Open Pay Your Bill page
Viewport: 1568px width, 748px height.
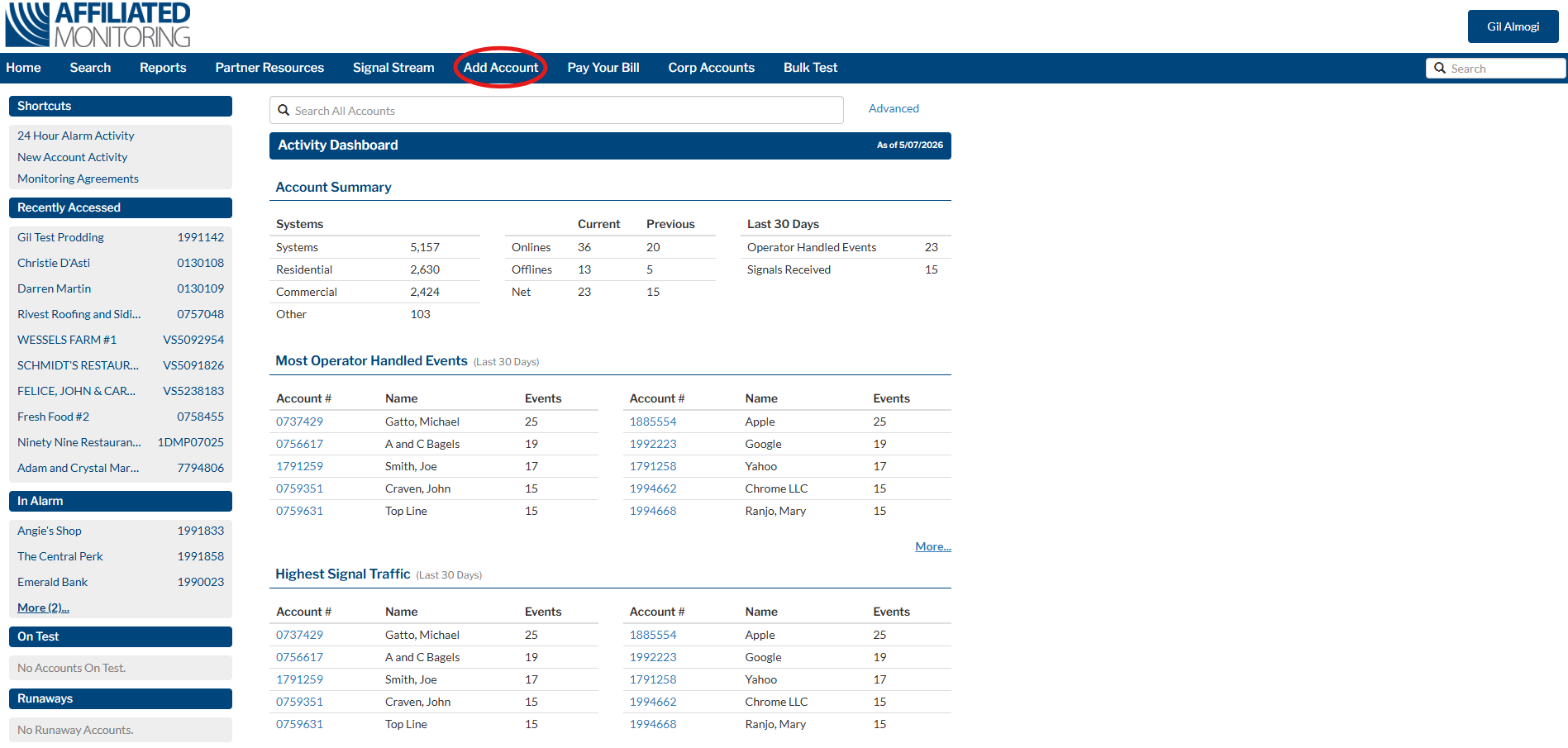click(x=603, y=68)
